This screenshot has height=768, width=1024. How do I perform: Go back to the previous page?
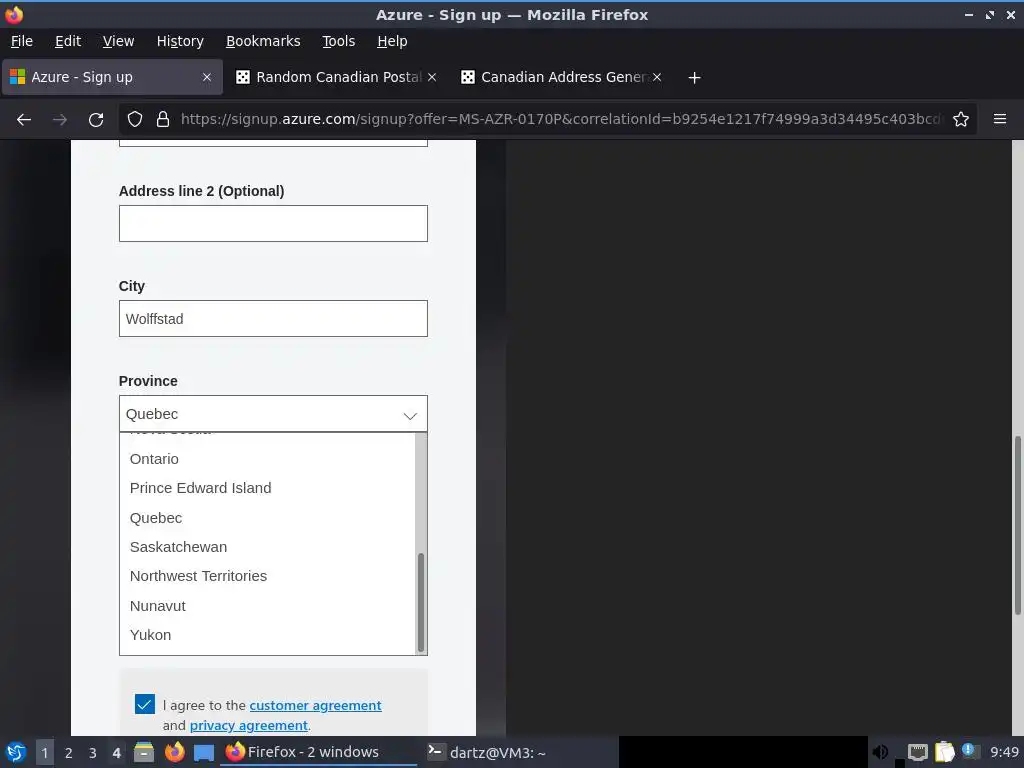point(24,120)
